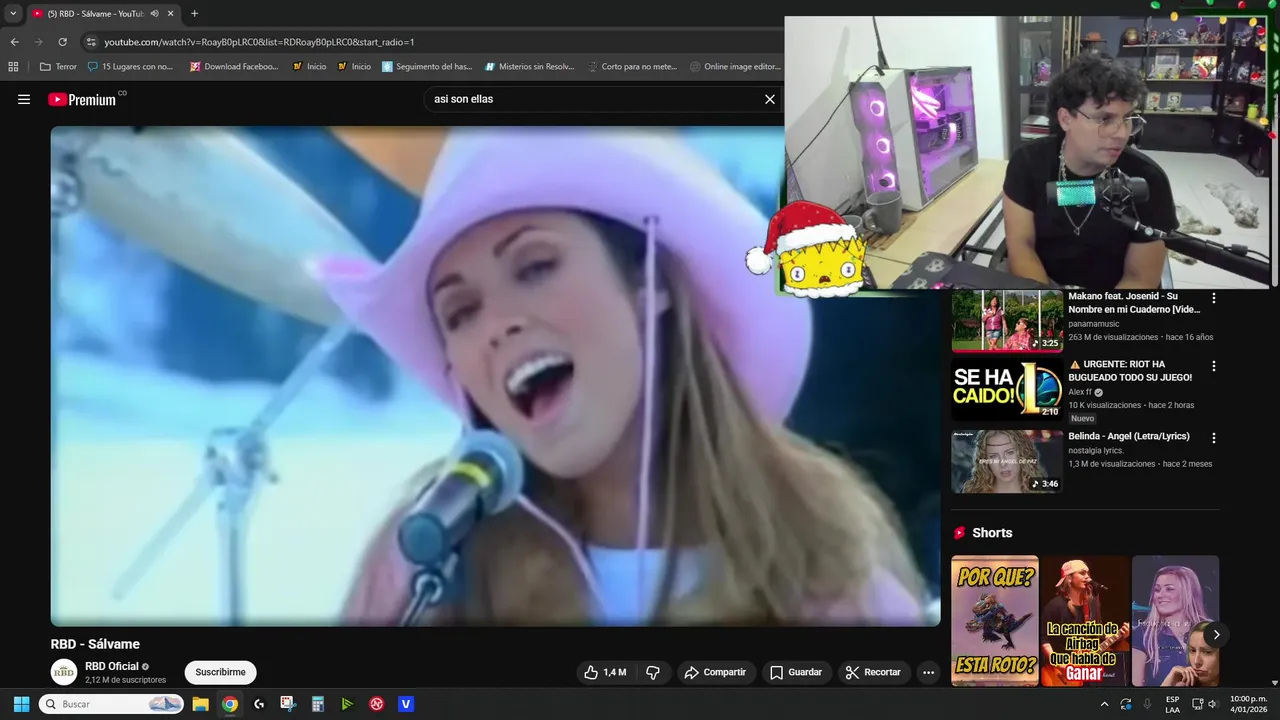Switch to Chrome on the taskbar

pos(230,704)
